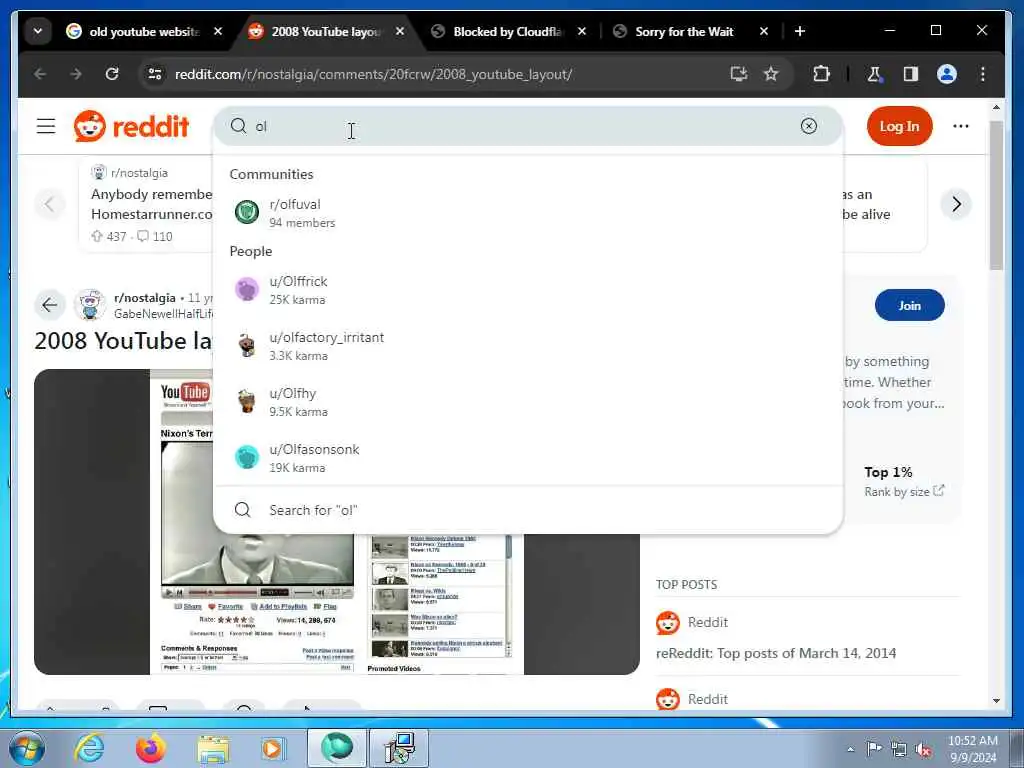Close the 'Sorry for the Wait' tab
The image size is (1024, 768).
[763, 31]
